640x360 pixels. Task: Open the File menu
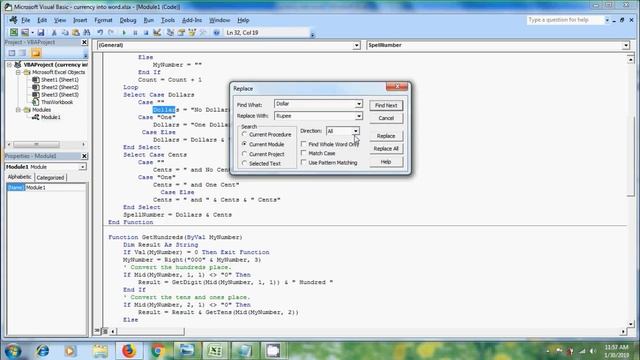coord(26,20)
